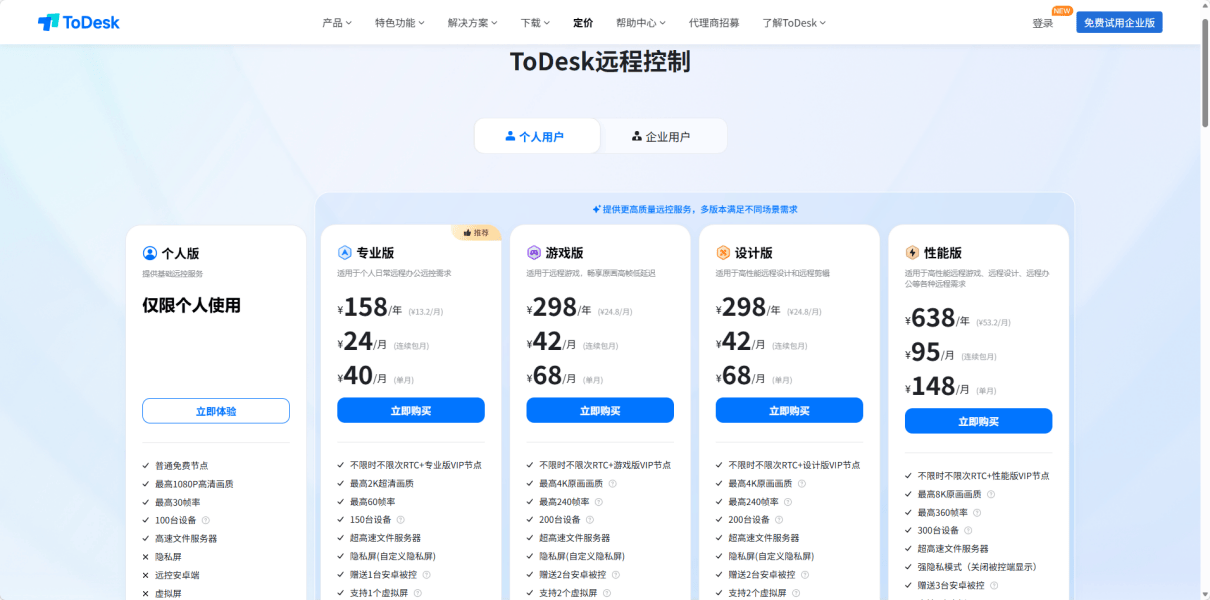
Task: Click the 专业版 plan icon
Action: click(x=345, y=253)
